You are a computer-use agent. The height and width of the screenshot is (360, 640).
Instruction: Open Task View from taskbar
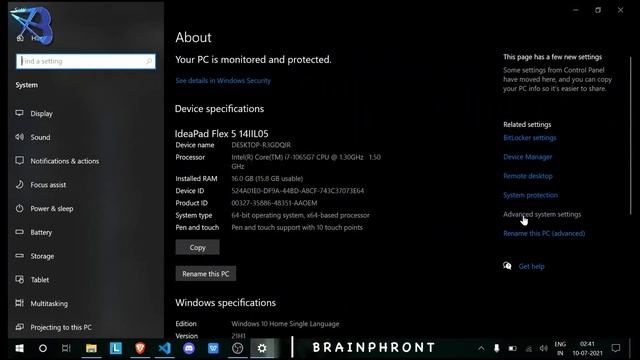click(x=66, y=348)
